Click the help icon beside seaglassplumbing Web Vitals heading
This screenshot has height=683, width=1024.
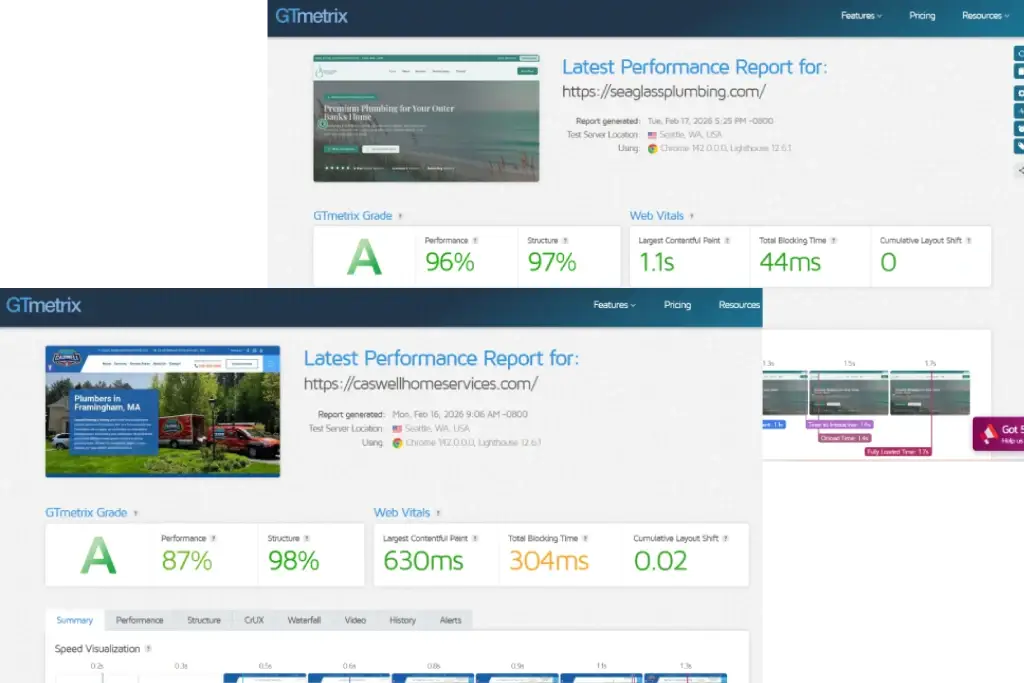coord(691,216)
